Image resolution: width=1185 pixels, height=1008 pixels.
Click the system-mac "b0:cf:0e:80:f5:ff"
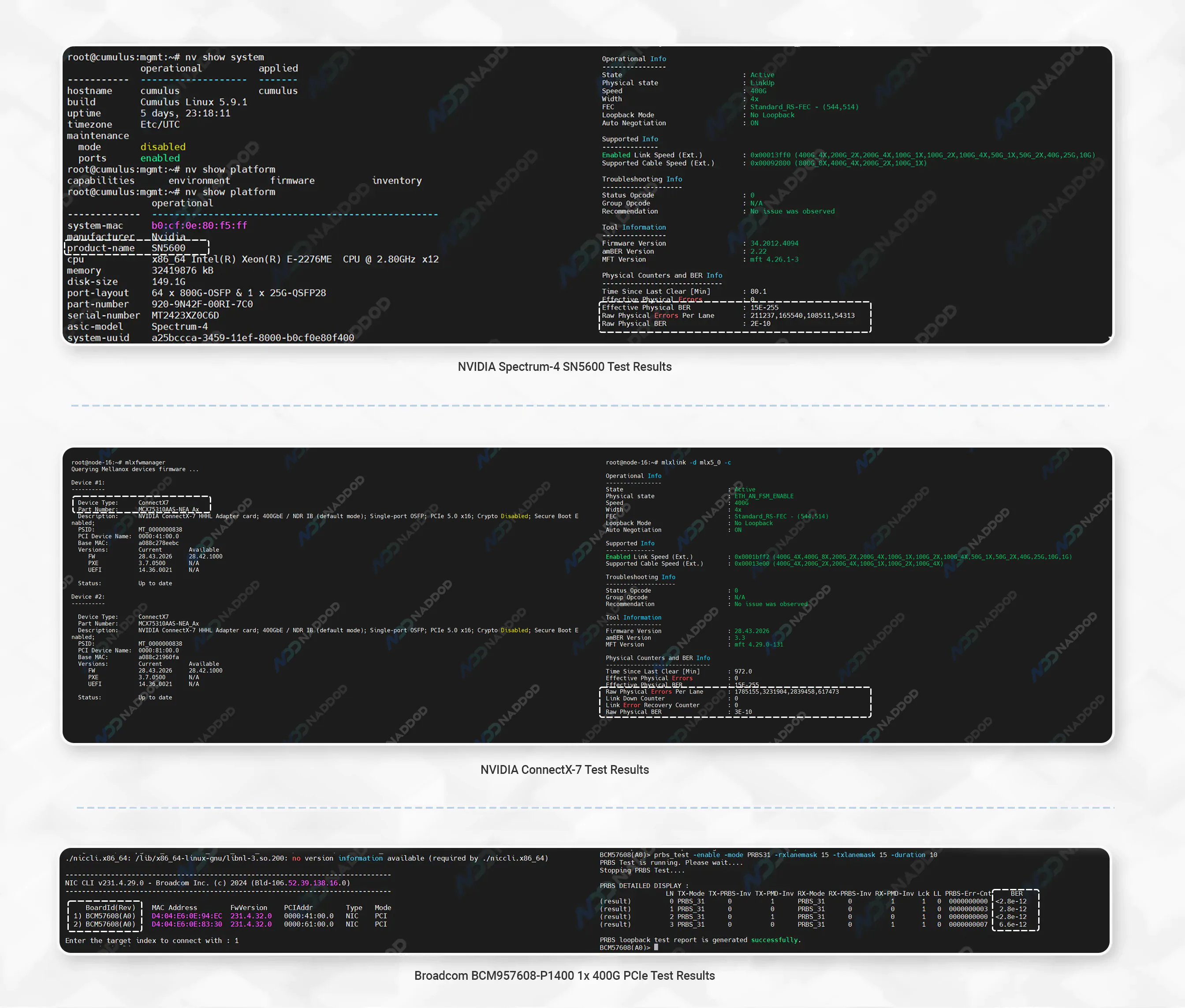[x=199, y=226]
